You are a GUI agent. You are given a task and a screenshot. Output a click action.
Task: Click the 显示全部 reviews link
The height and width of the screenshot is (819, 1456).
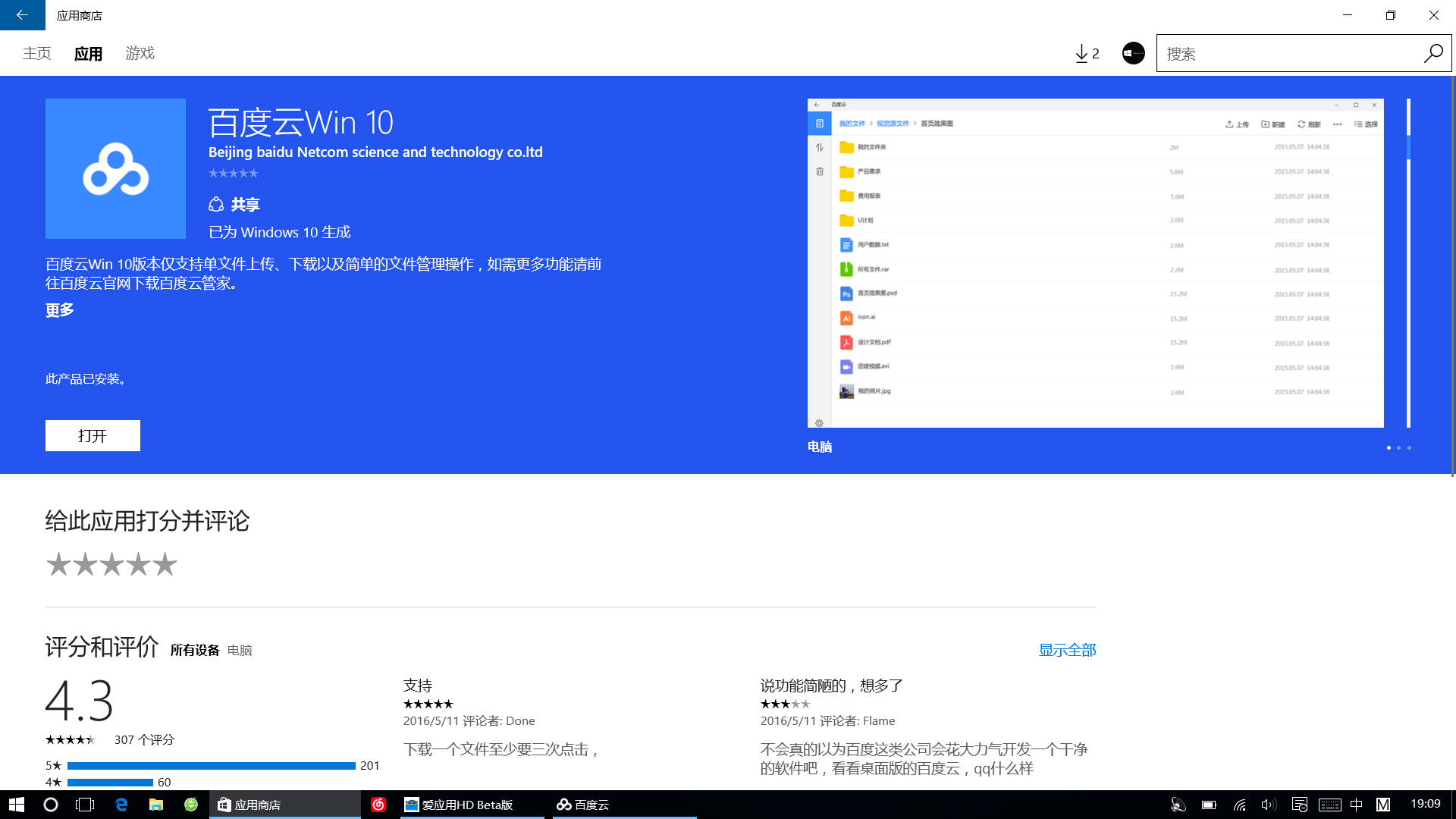[x=1067, y=650]
